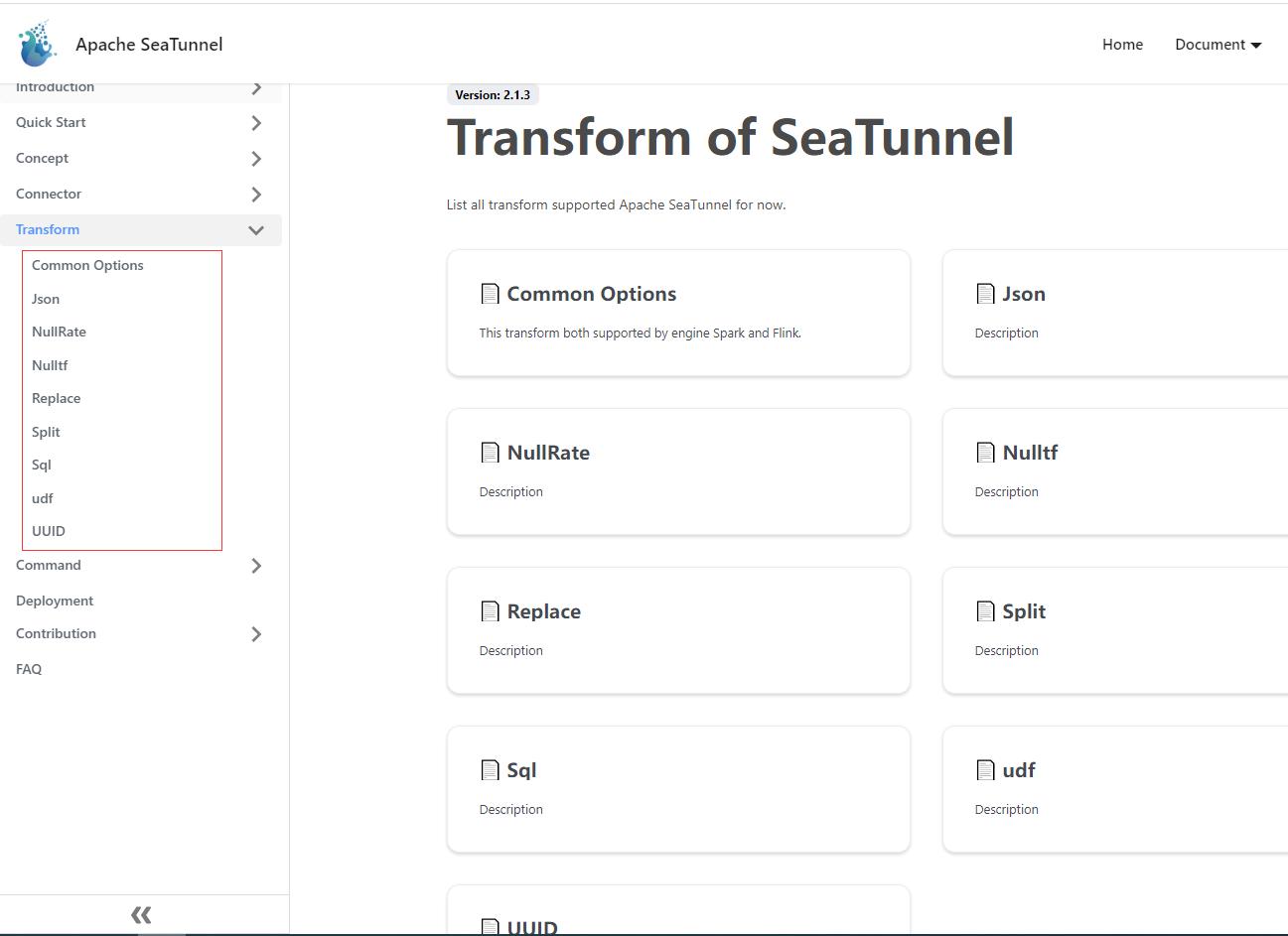
Task: Click the document icon beside Common Options card
Action: coord(490,294)
